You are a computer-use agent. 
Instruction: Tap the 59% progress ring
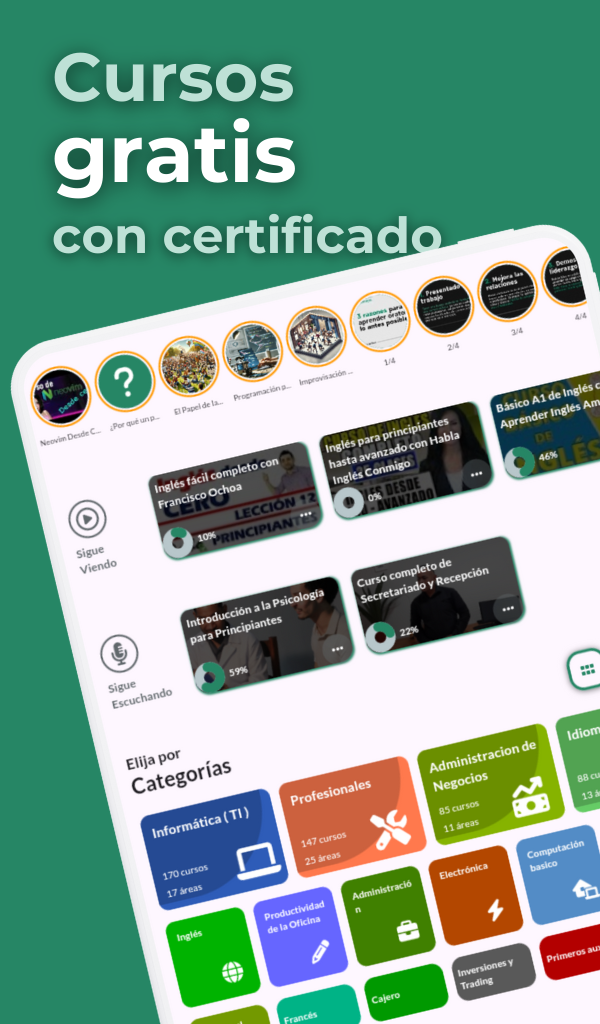point(210,677)
